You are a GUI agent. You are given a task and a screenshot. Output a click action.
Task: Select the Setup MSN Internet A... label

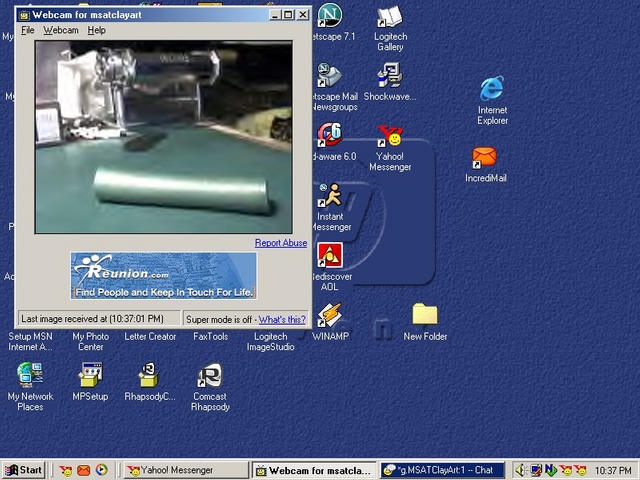point(30,342)
